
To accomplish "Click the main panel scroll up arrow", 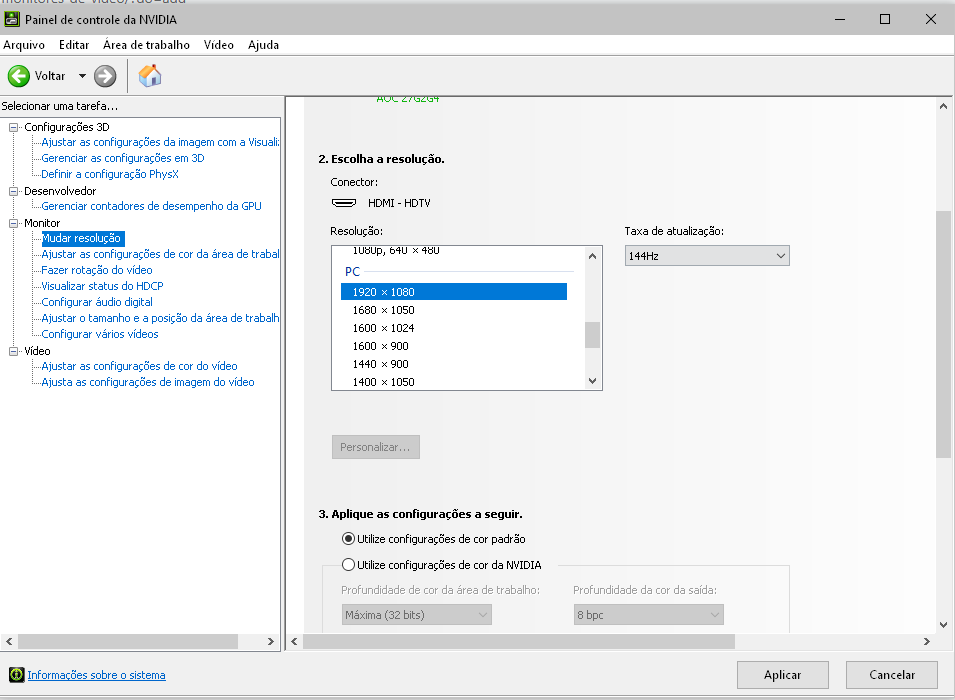I will tap(943, 106).
